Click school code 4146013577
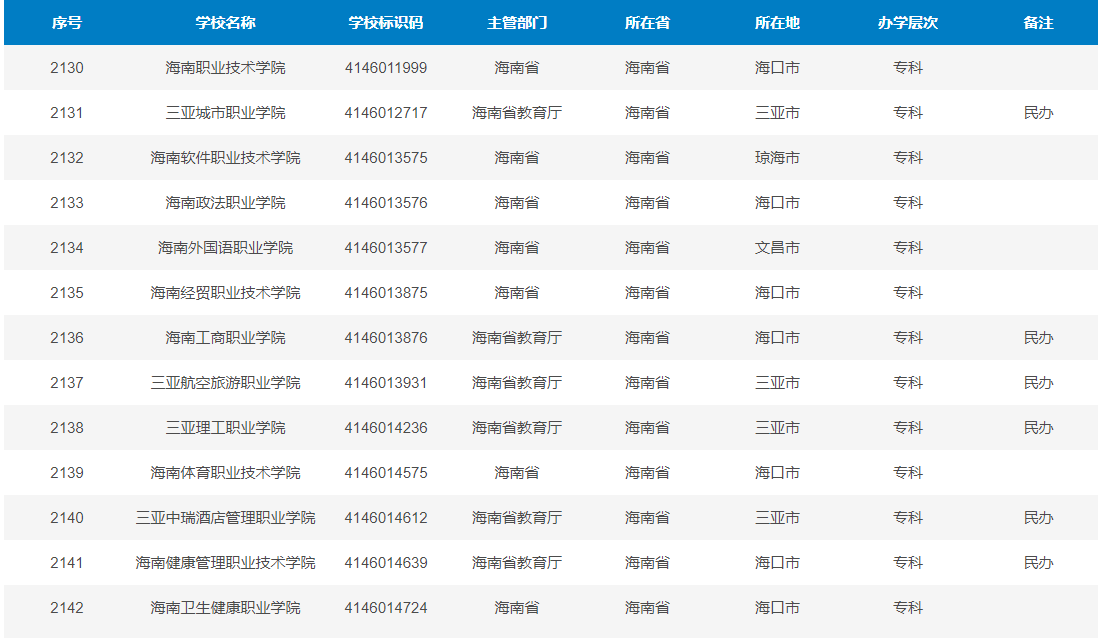The image size is (1098, 639). click(386, 248)
